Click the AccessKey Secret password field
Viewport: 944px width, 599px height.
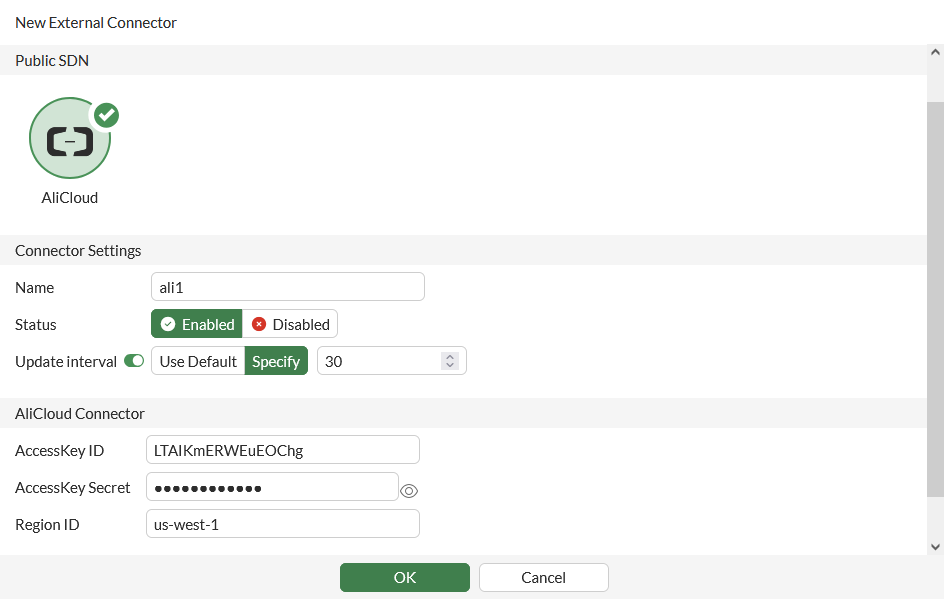(x=272, y=487)
